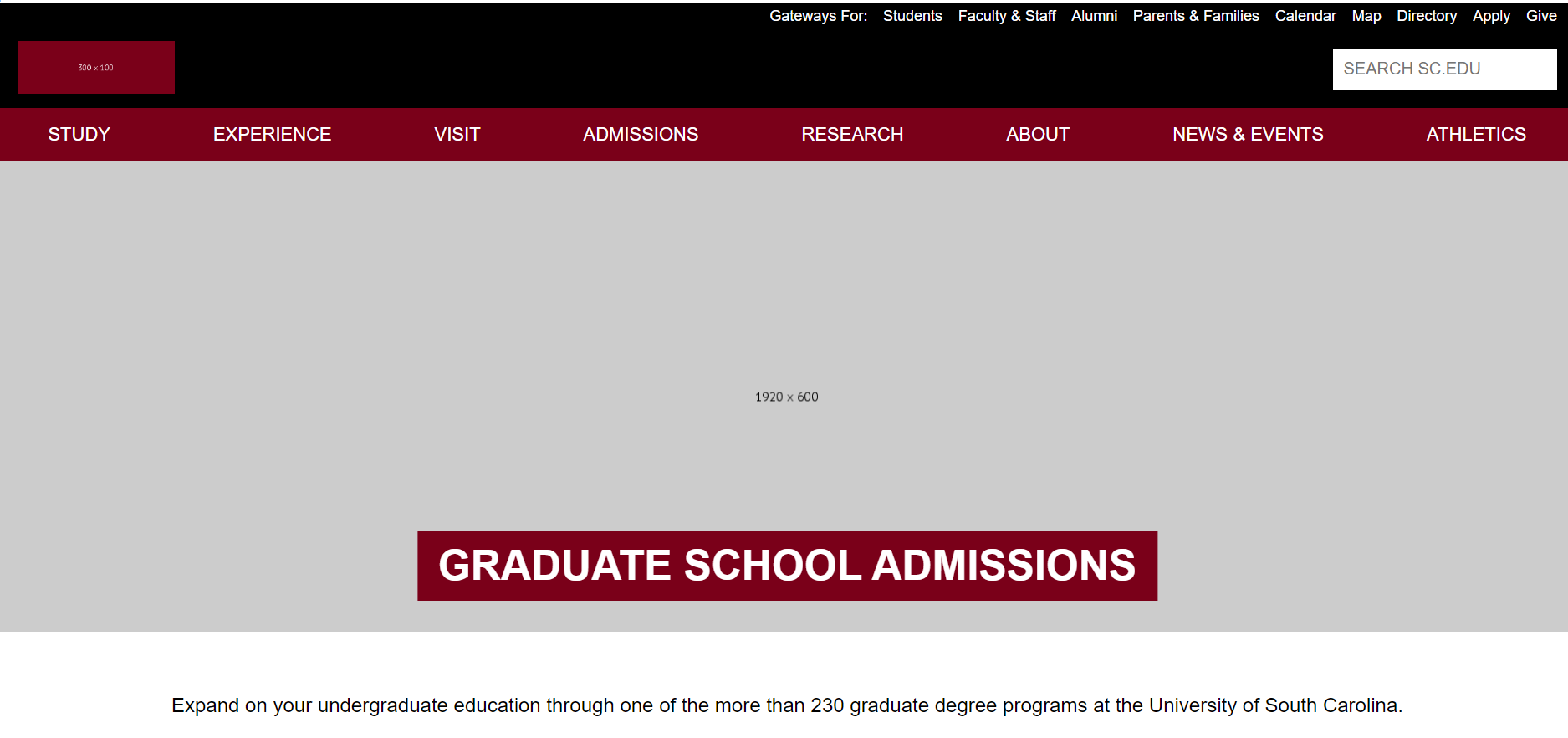Open Parents & Families link
Screen dimensions: 1568x738
click(x=1196, y=16)
